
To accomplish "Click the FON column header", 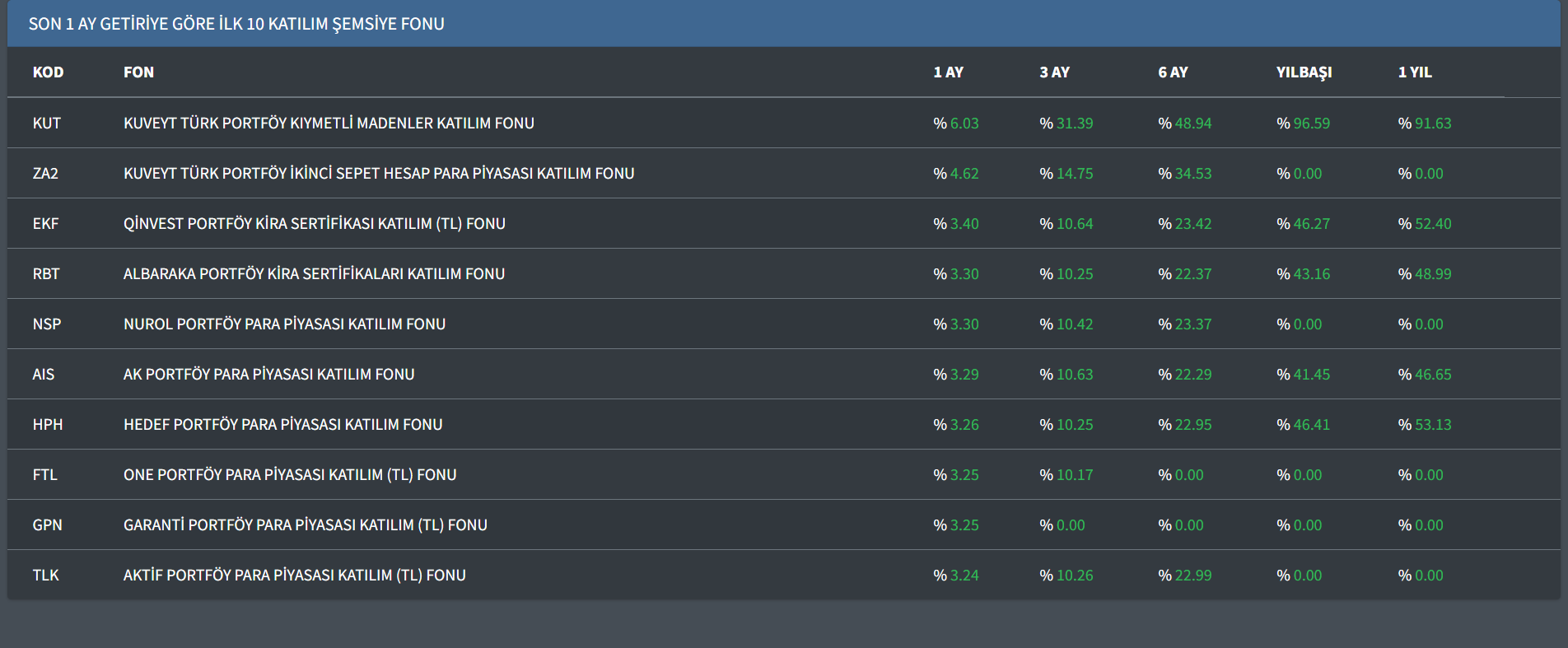I will click(x=138, y=72).
